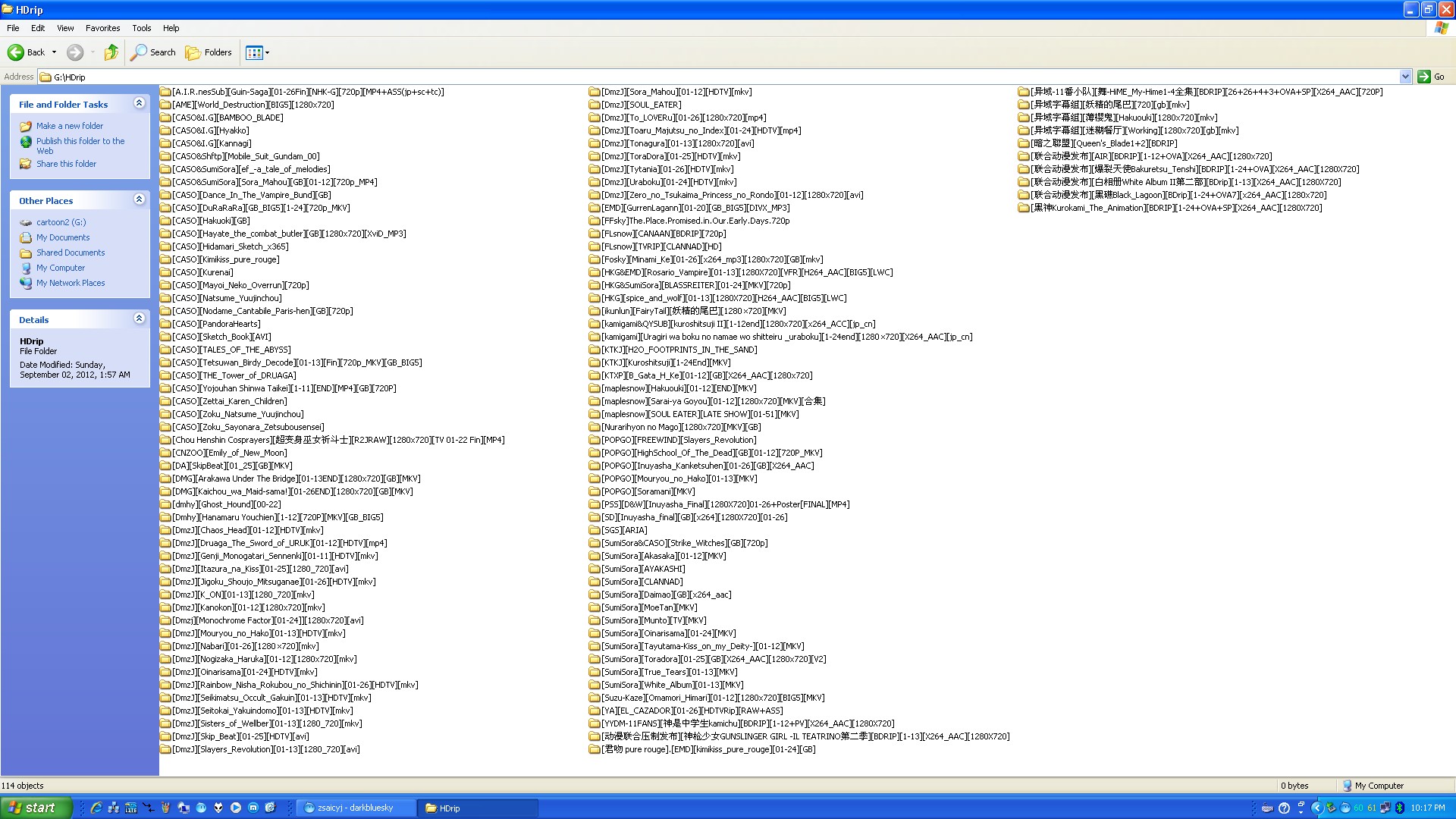
Task: Select the [SumiSora][CLANNAD] folder
Action: point(642,582)
